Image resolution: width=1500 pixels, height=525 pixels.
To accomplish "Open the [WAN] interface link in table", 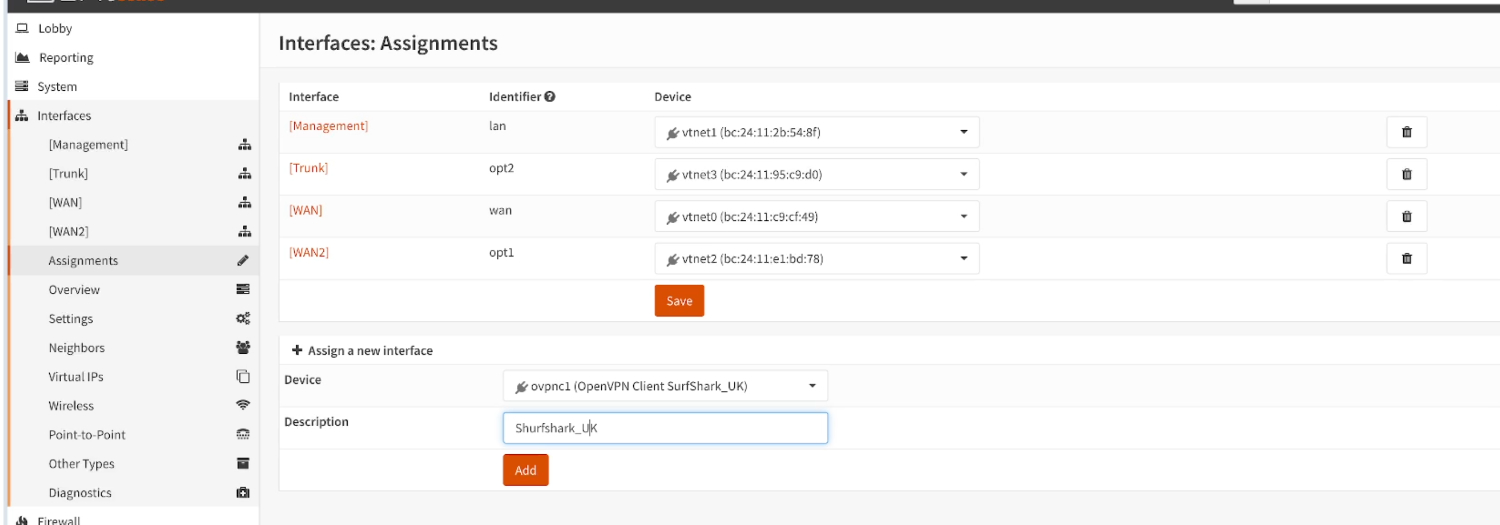I will click(305, 210).
